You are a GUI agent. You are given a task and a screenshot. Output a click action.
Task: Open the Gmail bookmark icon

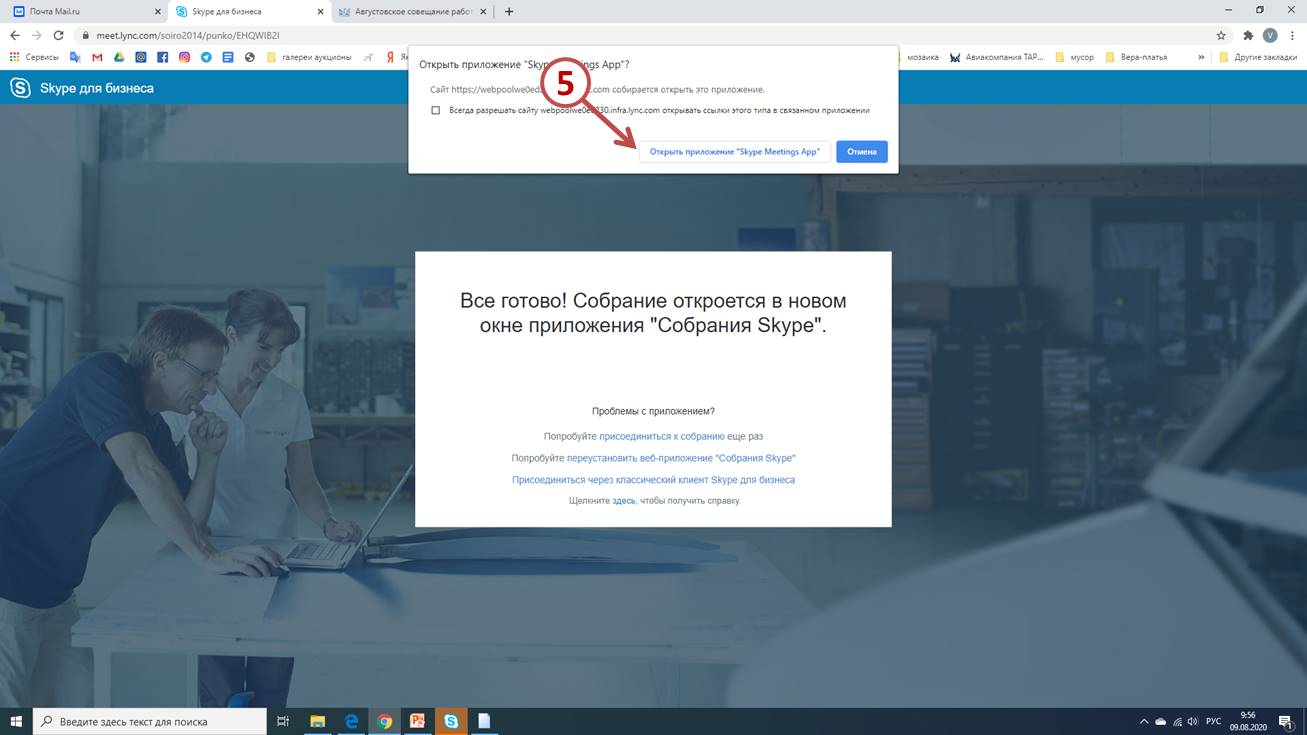click(x=97, y=57)
